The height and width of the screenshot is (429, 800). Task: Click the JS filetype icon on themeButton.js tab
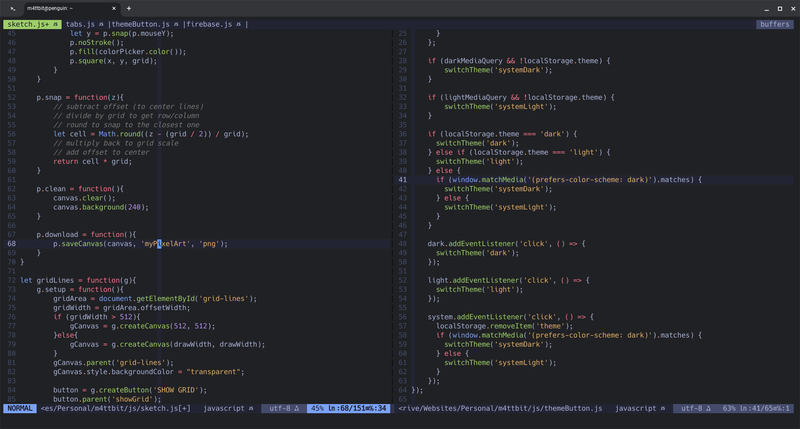(x=176, y=24)
